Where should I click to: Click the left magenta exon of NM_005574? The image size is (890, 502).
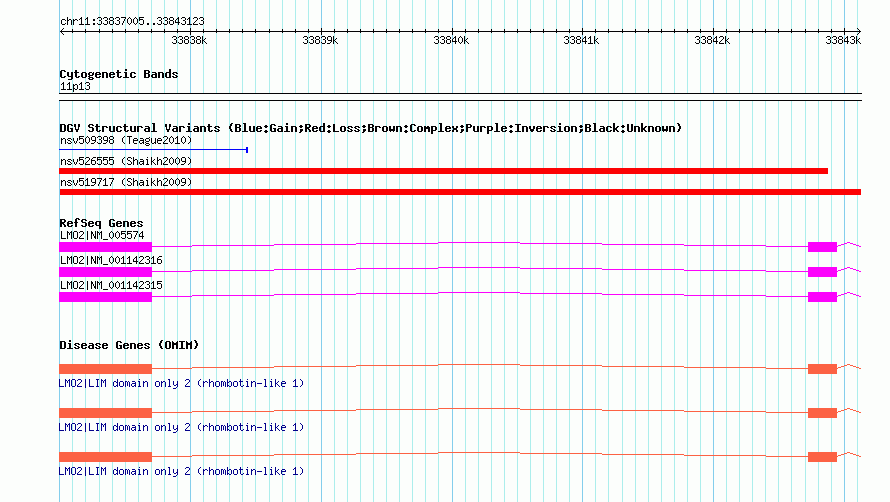pyautogui.click(x=106, y=246)
